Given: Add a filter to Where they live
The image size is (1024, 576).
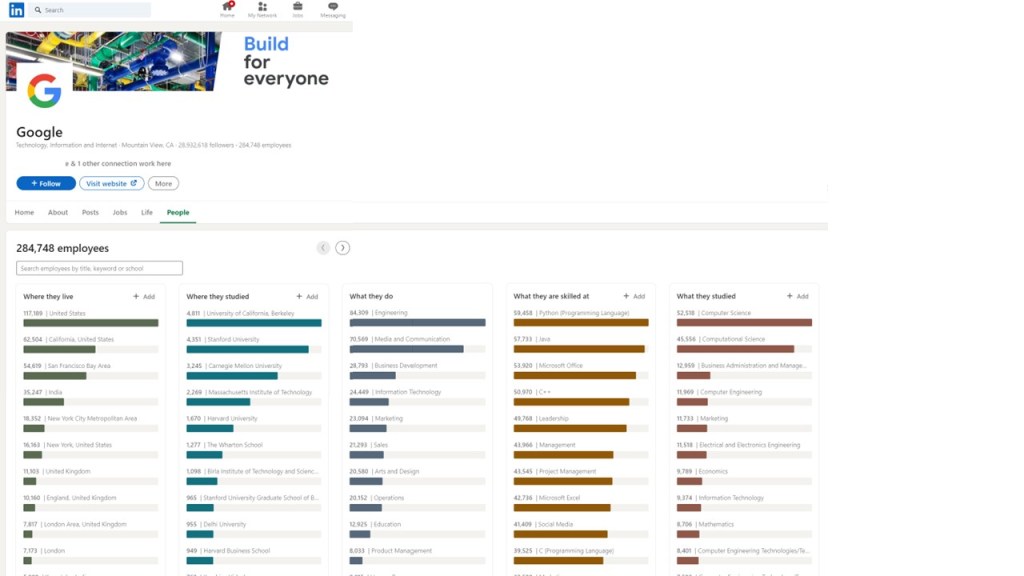Looking at the screenshot, I should pyautogui.click(x=144, y=297).
